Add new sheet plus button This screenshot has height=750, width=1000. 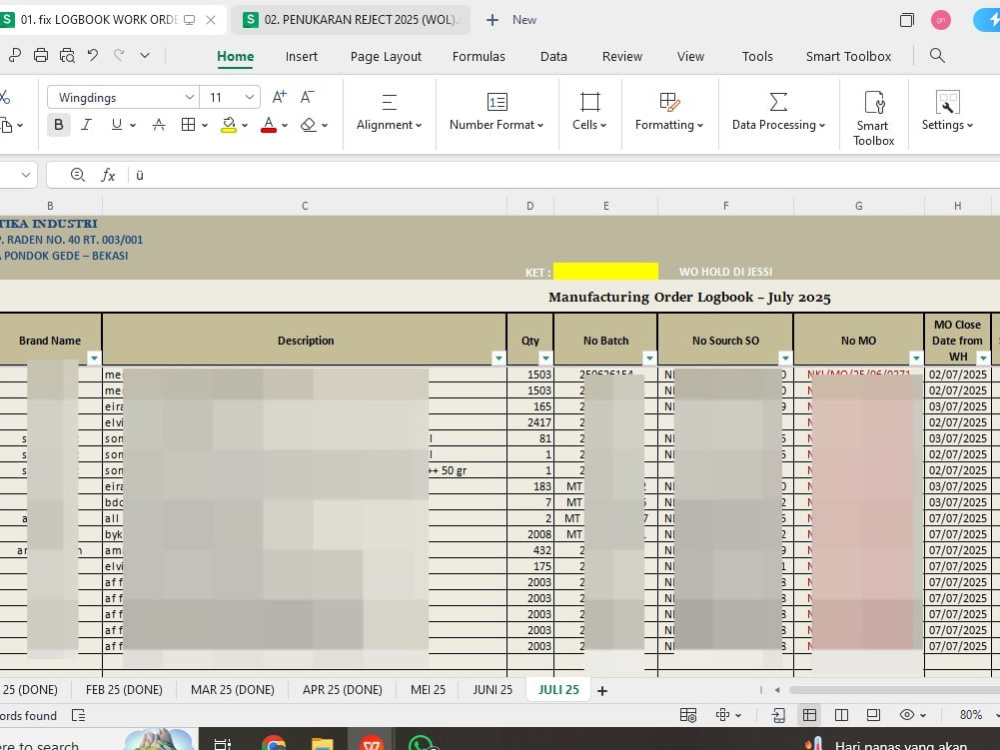(602, 691)
